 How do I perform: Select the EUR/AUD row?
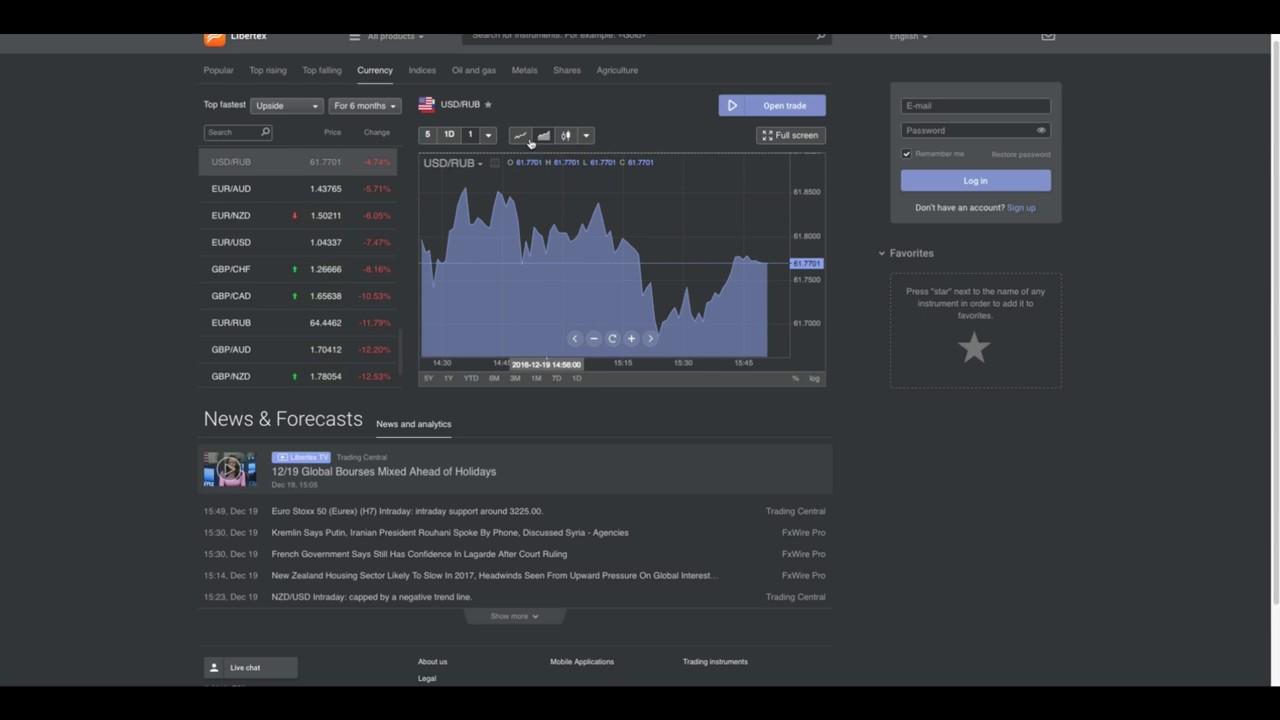click(x=298, y=189)
